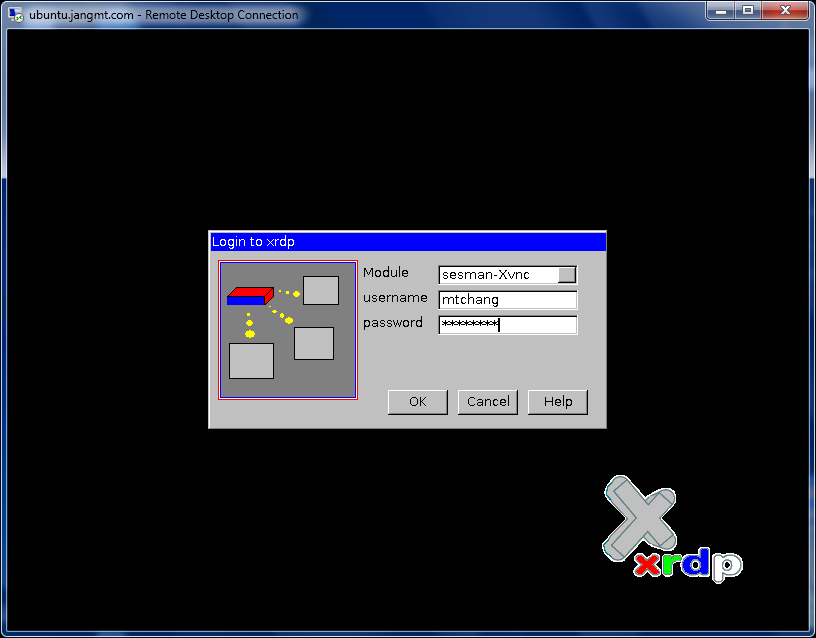
Task: Open the Module dropdown arrow
Action: pyautogui.click(x=567, y=275)
